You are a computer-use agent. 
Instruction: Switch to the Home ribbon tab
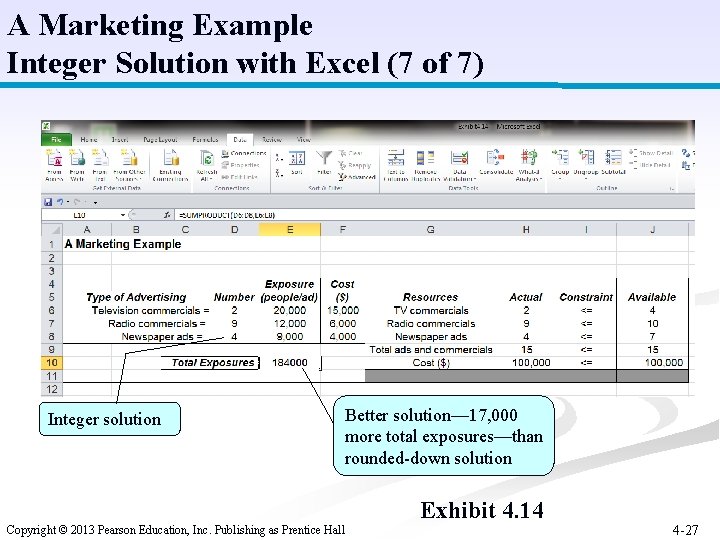point(89,140)
